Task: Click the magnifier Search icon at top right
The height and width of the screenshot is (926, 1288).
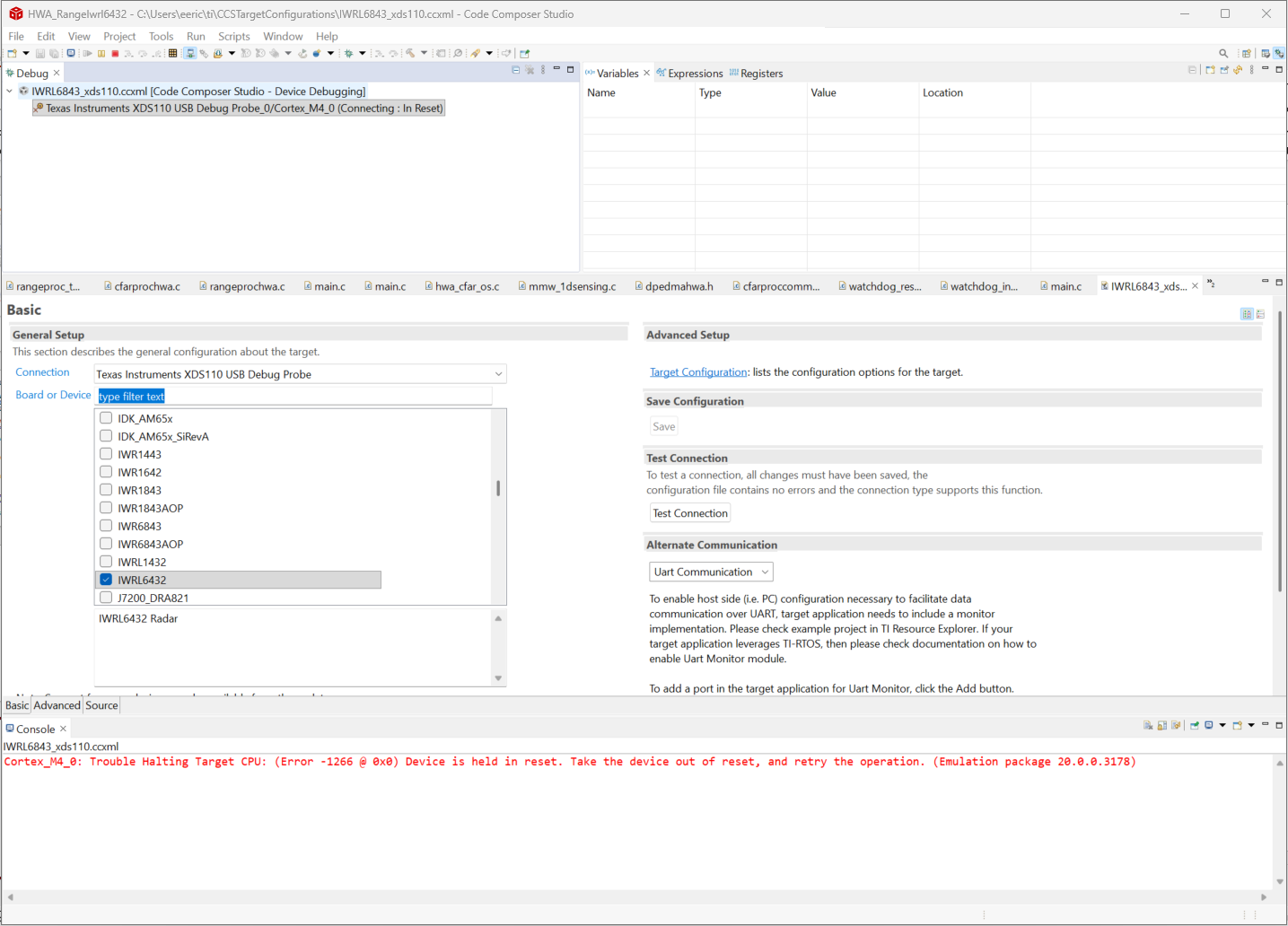Action: [1223, 54]
